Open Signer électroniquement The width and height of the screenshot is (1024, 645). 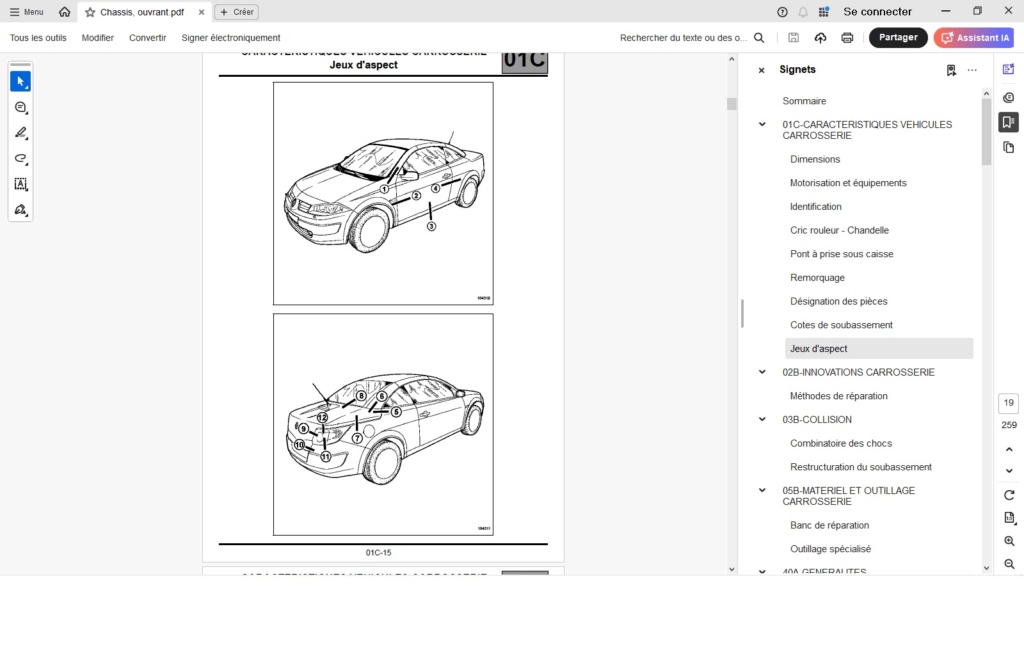tap(231, 38)
